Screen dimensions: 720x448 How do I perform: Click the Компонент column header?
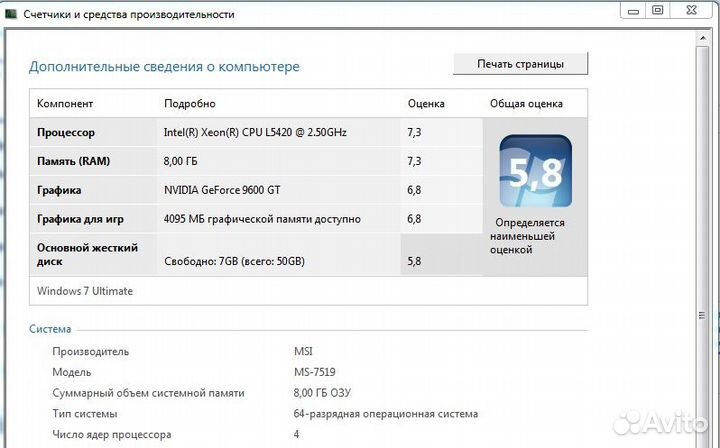pos(65,104)
